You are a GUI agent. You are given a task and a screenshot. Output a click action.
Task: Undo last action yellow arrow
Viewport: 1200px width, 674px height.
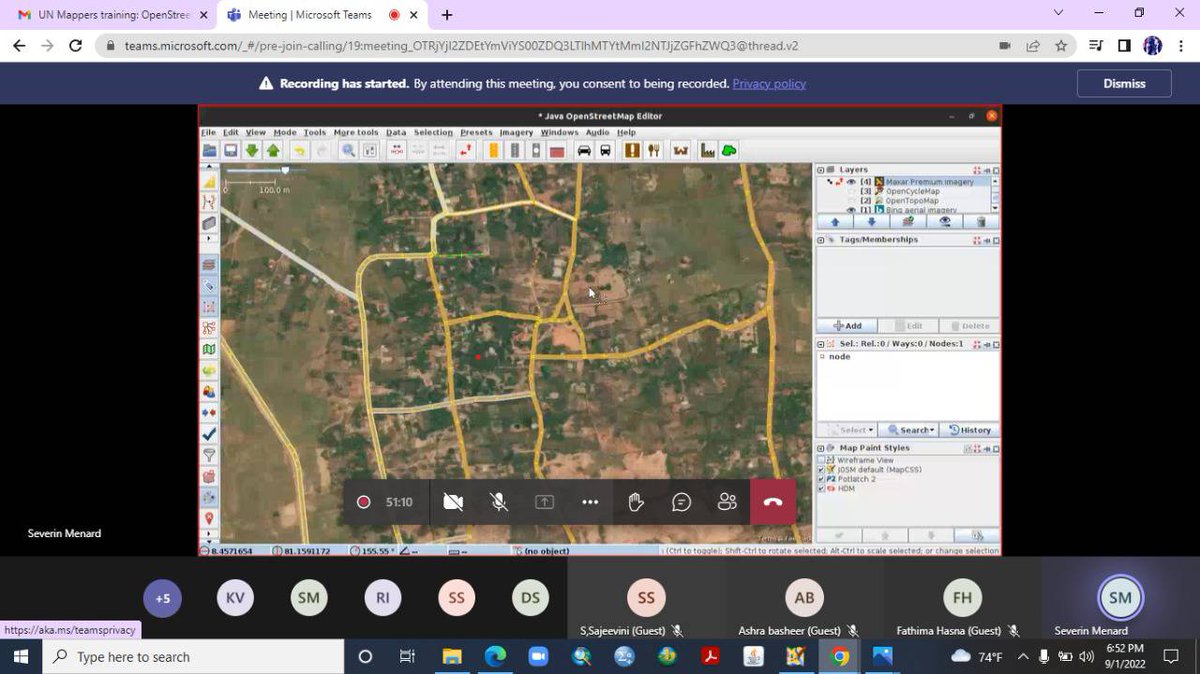299,151
